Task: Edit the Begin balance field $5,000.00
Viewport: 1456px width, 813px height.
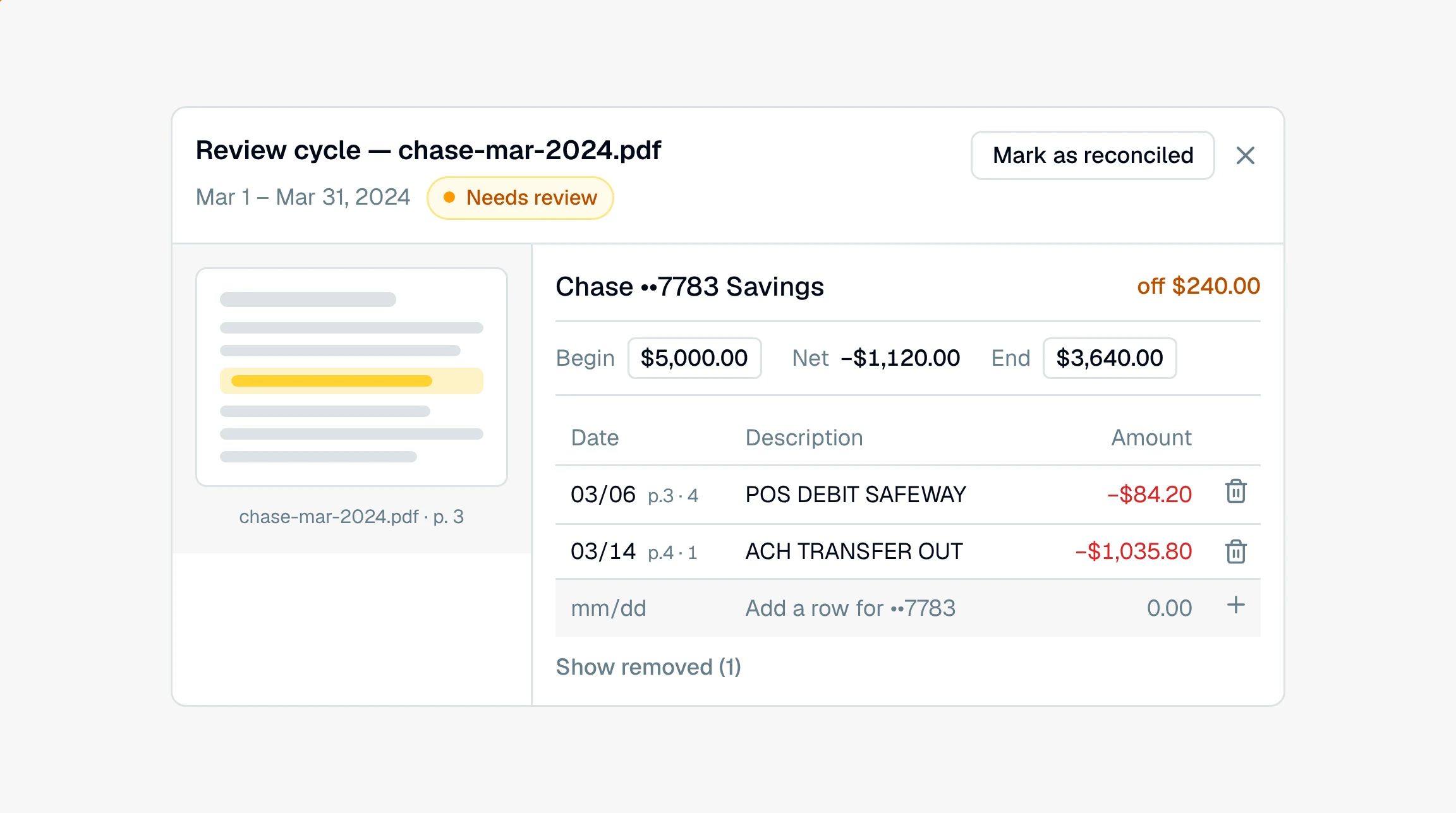Action: click(694, 358)
